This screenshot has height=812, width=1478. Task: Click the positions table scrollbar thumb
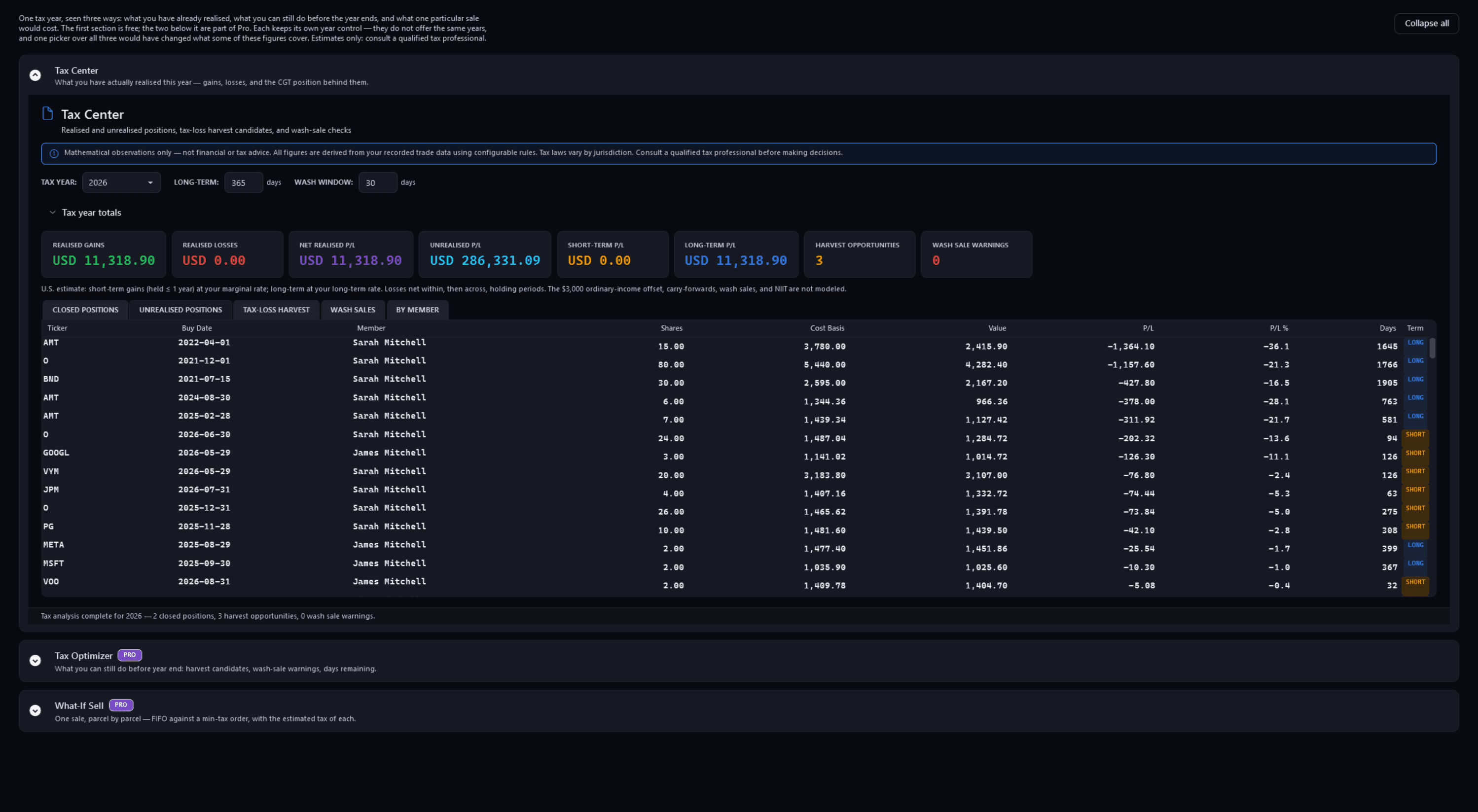1432,348
